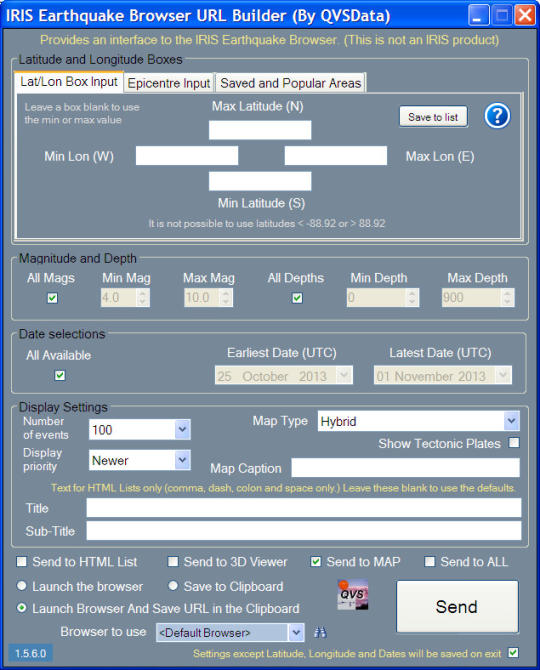Check Send to HTML List
540x670 pixels.
coord(21,561)
